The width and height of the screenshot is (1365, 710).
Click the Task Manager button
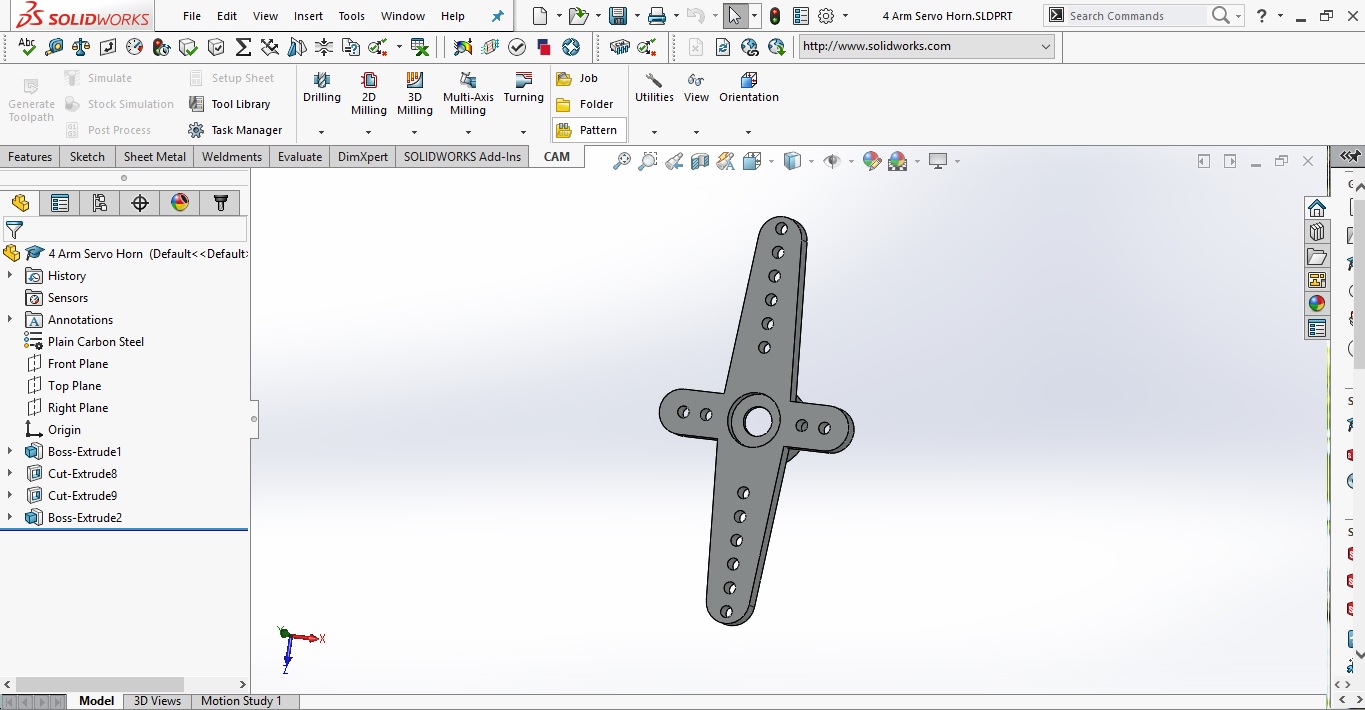point(235,130)
